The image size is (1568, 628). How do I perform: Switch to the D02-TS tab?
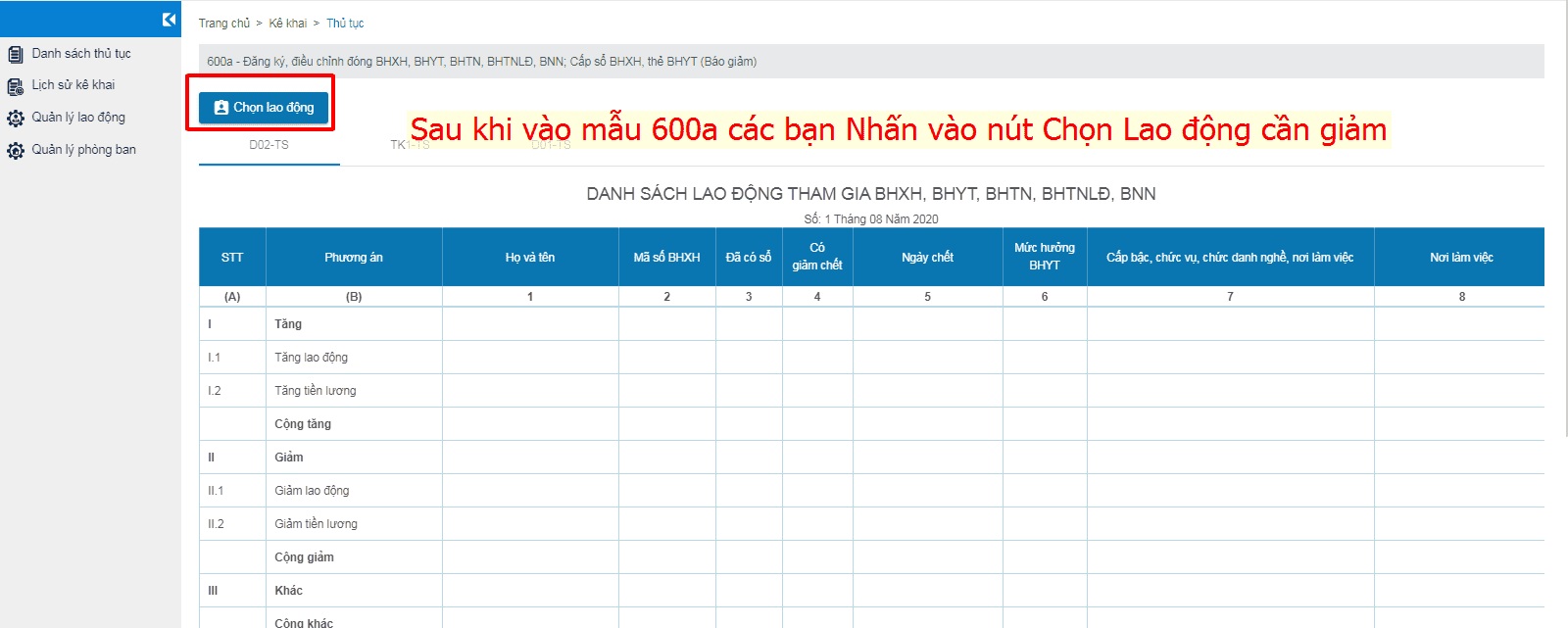tap(269, 145)
